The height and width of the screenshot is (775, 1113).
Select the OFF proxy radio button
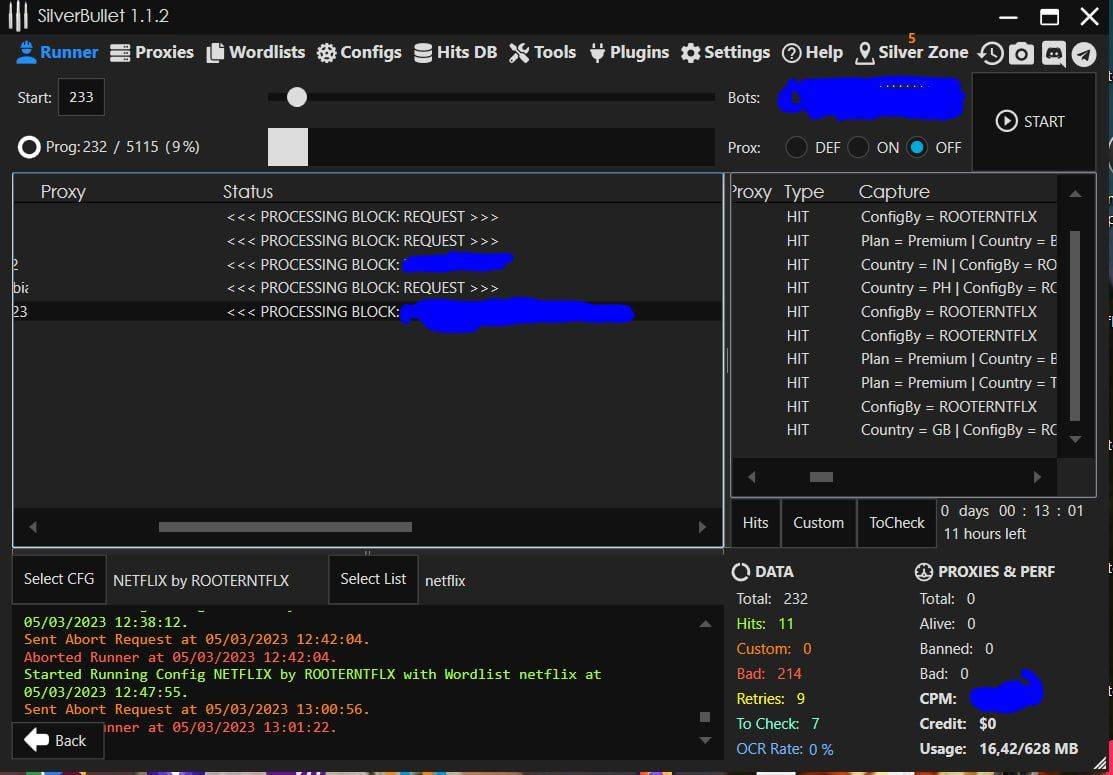click(917, 147)
